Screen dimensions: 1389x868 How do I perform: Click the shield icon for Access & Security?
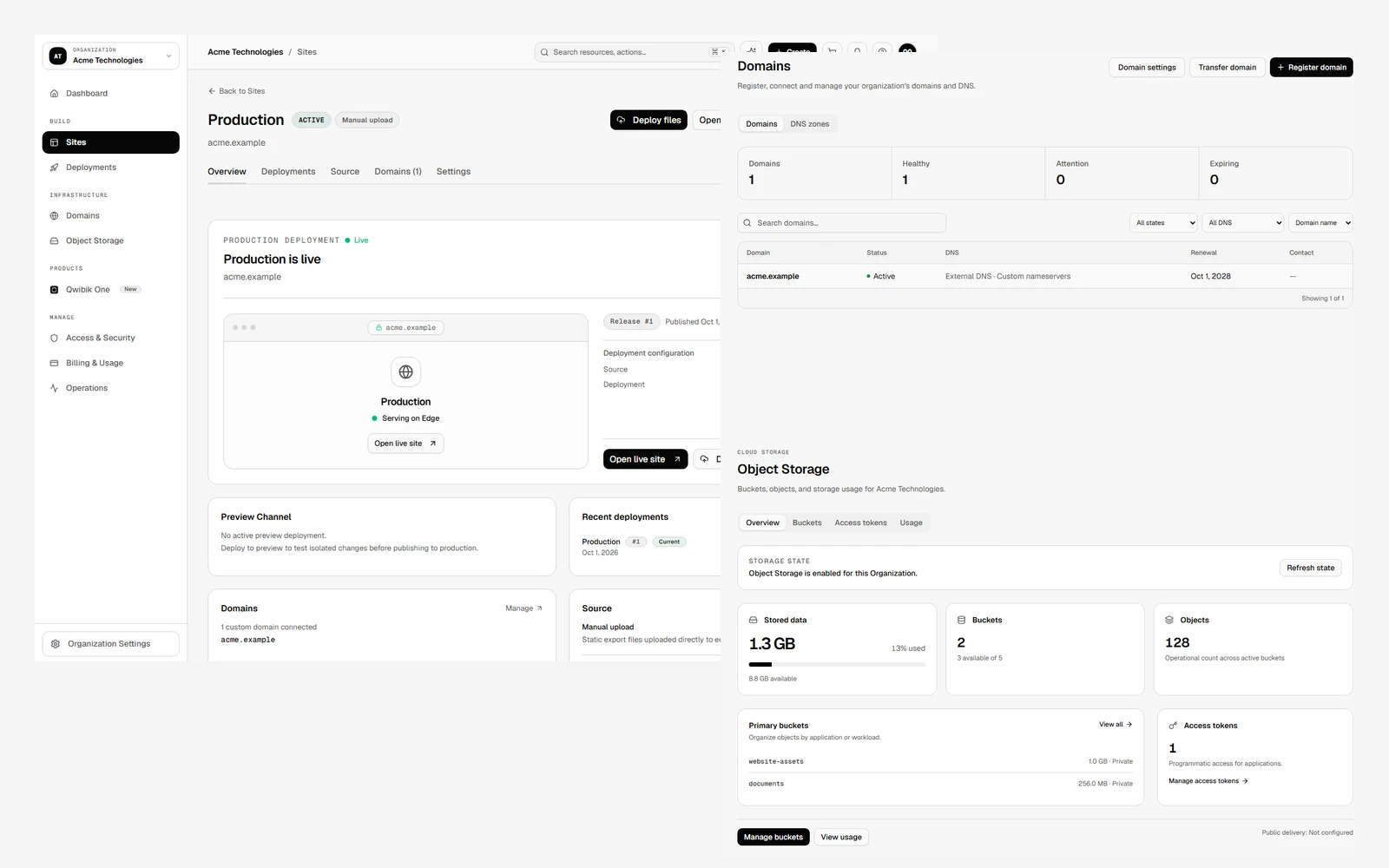pos(54,338)
